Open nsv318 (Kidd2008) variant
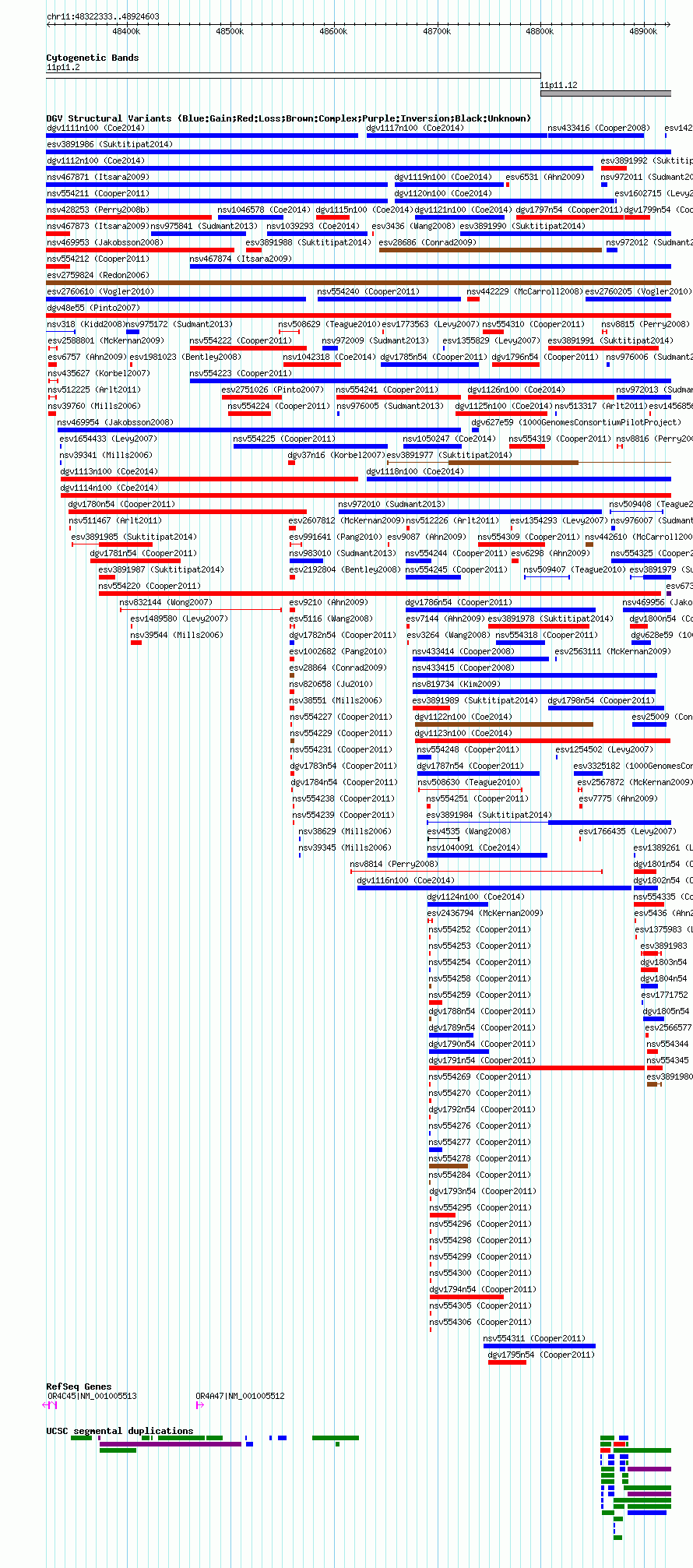 click(x=61, y=332)
